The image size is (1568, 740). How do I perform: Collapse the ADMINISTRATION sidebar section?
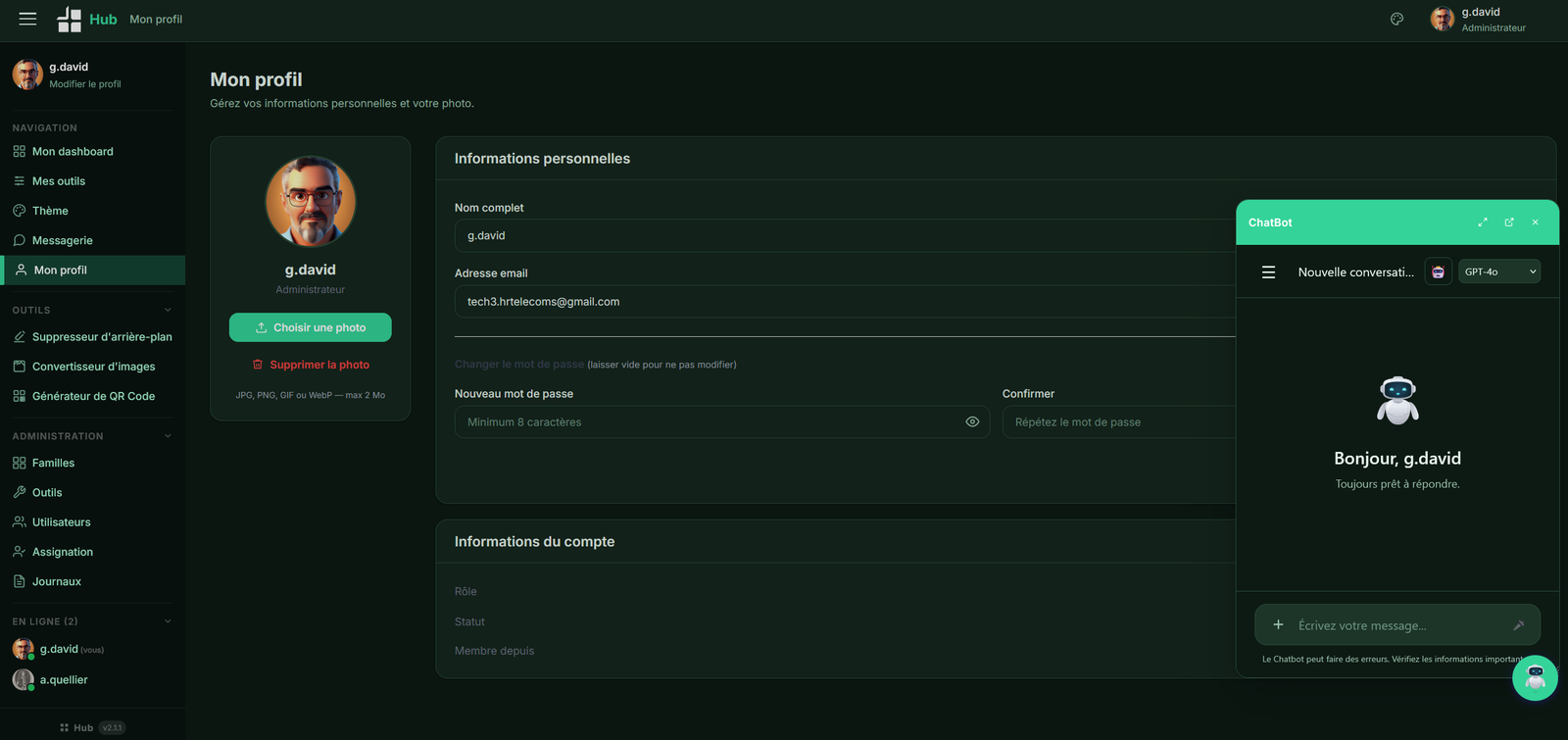[168, 436]
